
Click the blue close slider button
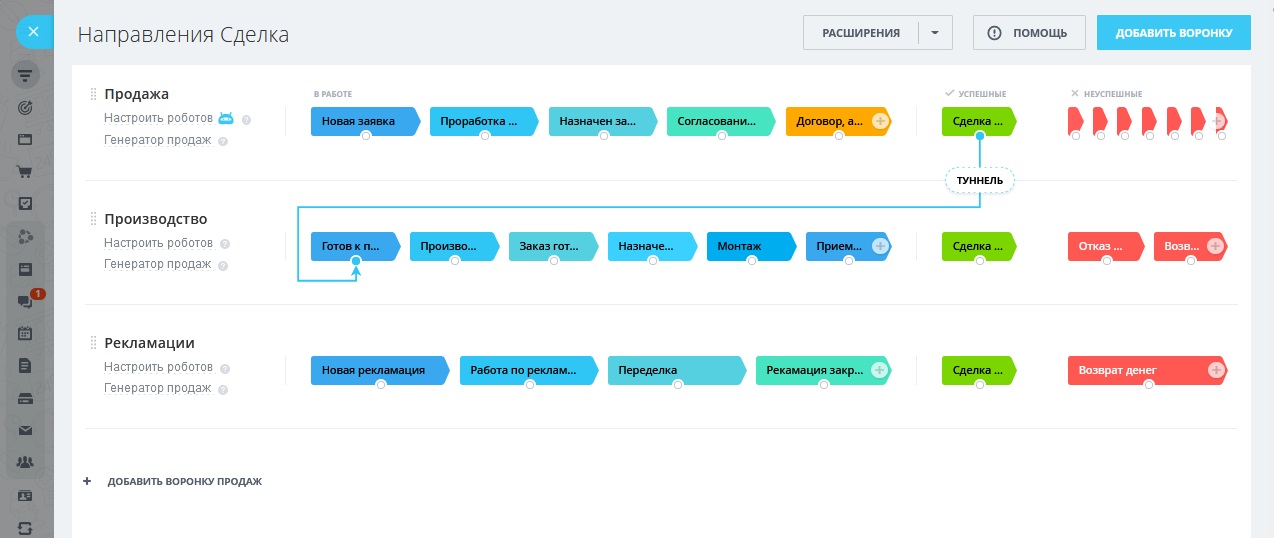33,32
